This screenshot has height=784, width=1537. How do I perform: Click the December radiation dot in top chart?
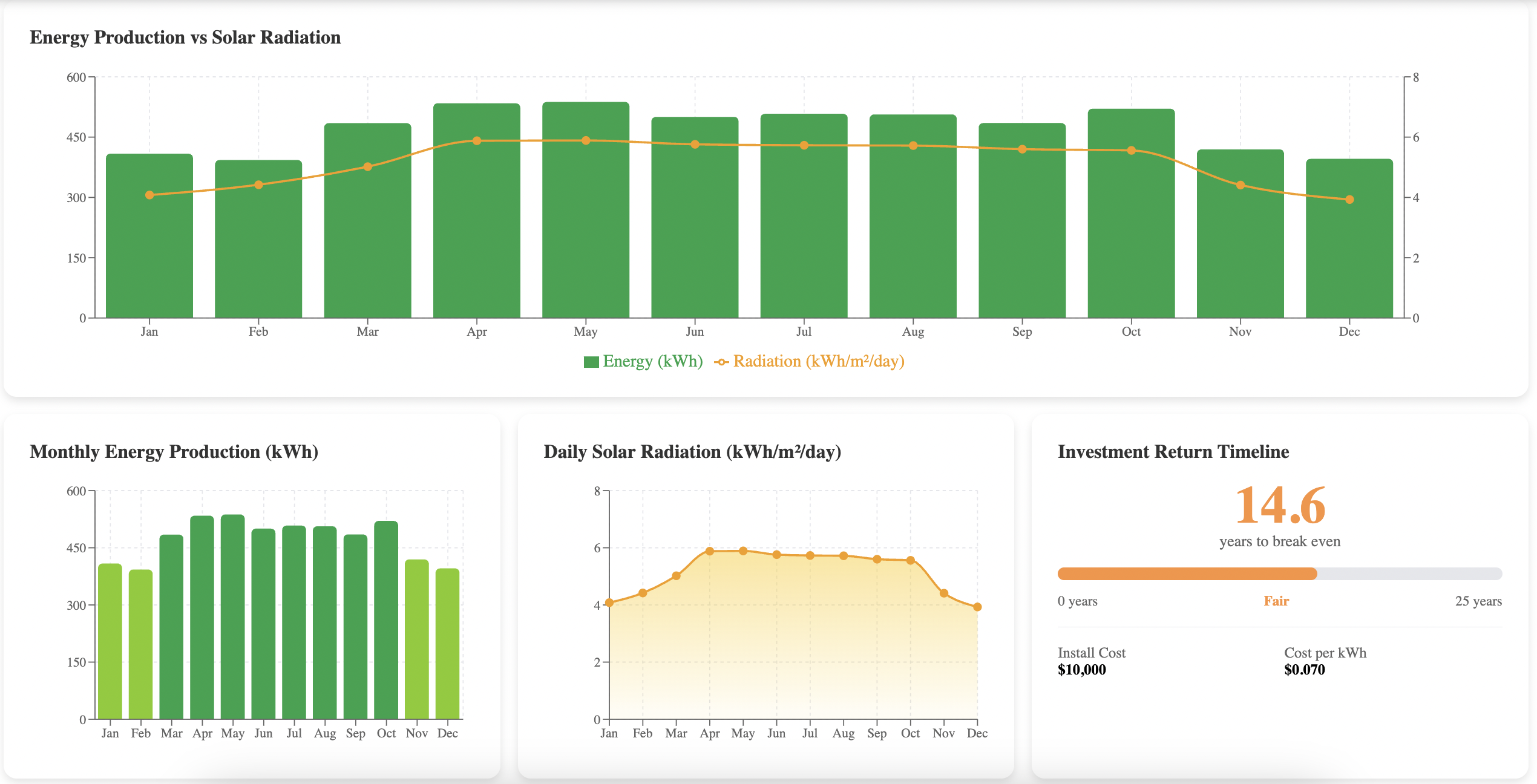tap(1349, 200)
